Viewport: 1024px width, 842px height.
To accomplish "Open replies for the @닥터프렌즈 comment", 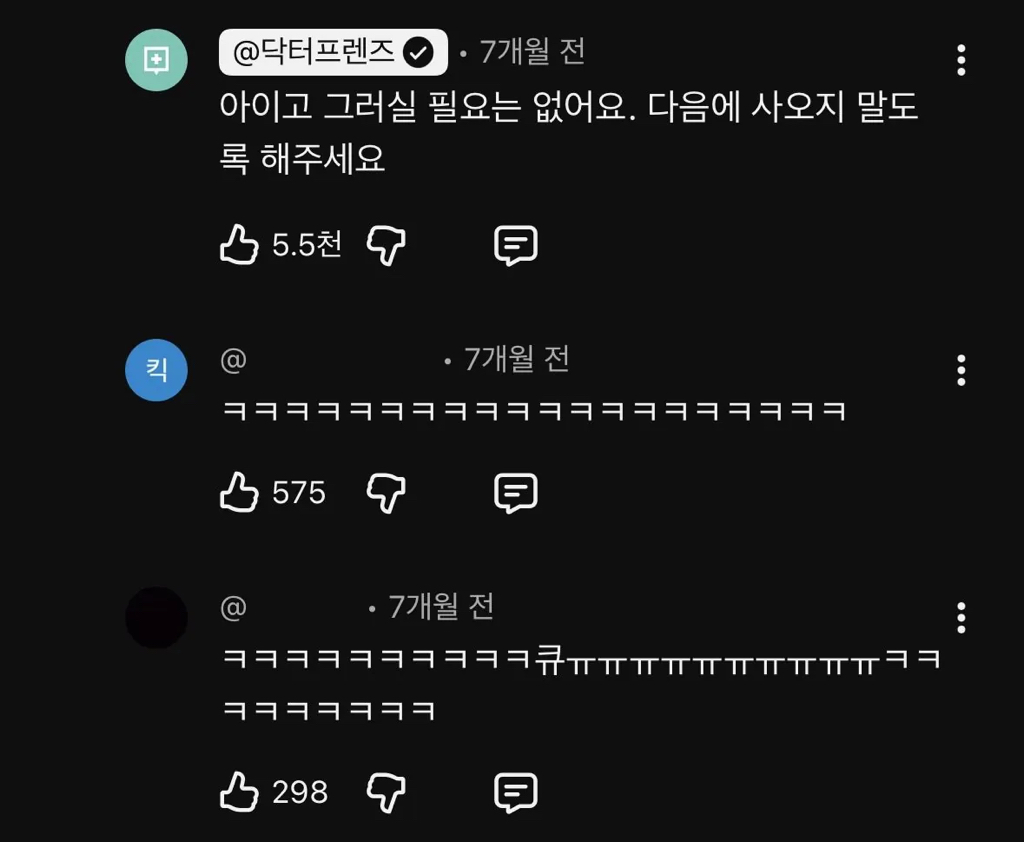I will pyautogui.click(x=516, y=243).
